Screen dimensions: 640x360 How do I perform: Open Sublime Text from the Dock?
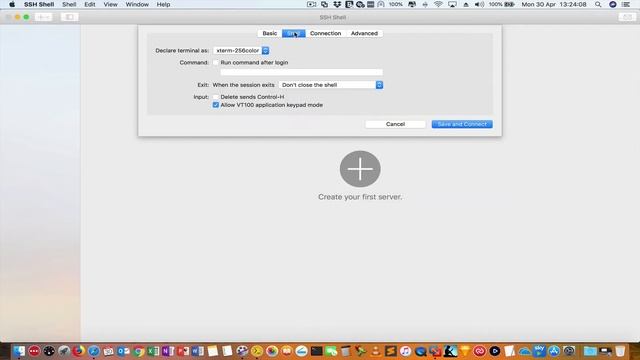(x=391, y=351)
